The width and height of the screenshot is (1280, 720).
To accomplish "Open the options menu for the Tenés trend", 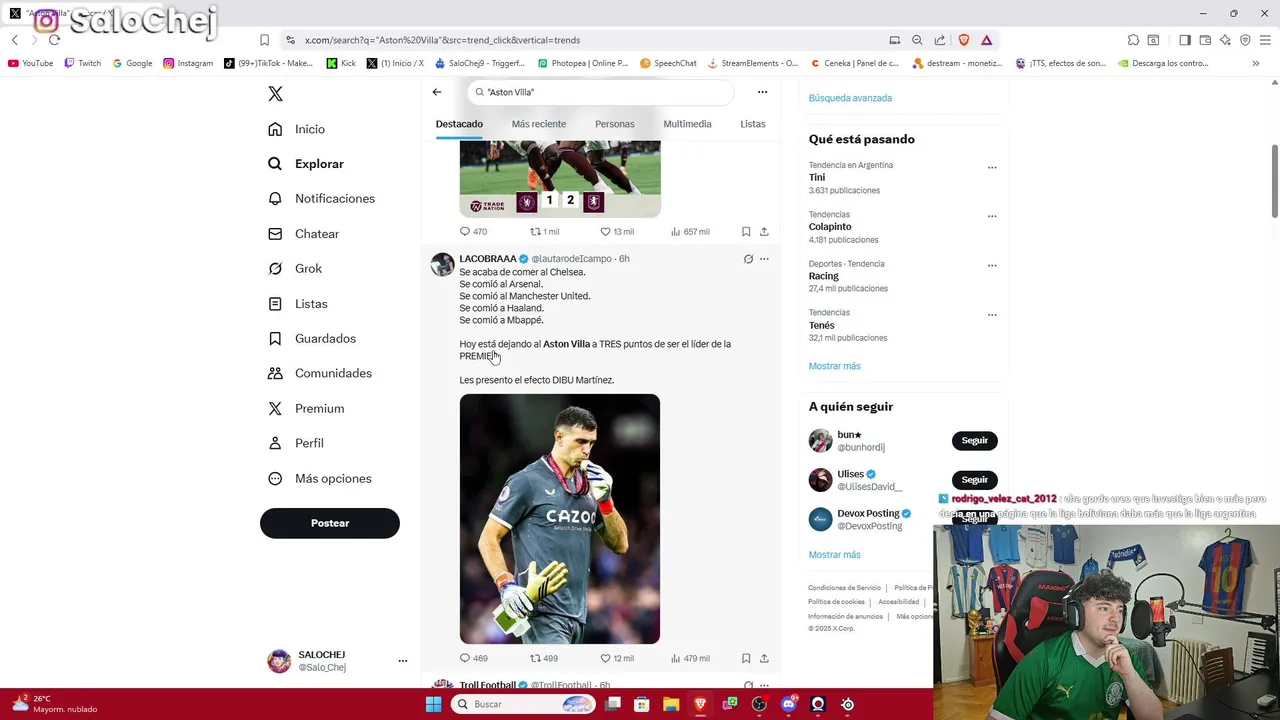I will point(992,315).
